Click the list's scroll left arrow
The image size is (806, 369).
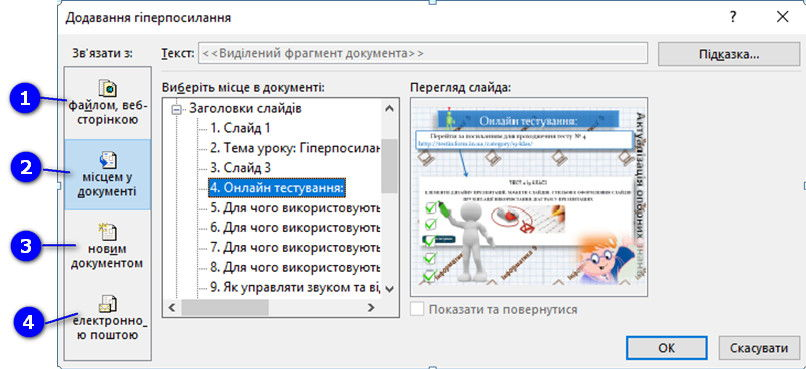click(172, 307)
